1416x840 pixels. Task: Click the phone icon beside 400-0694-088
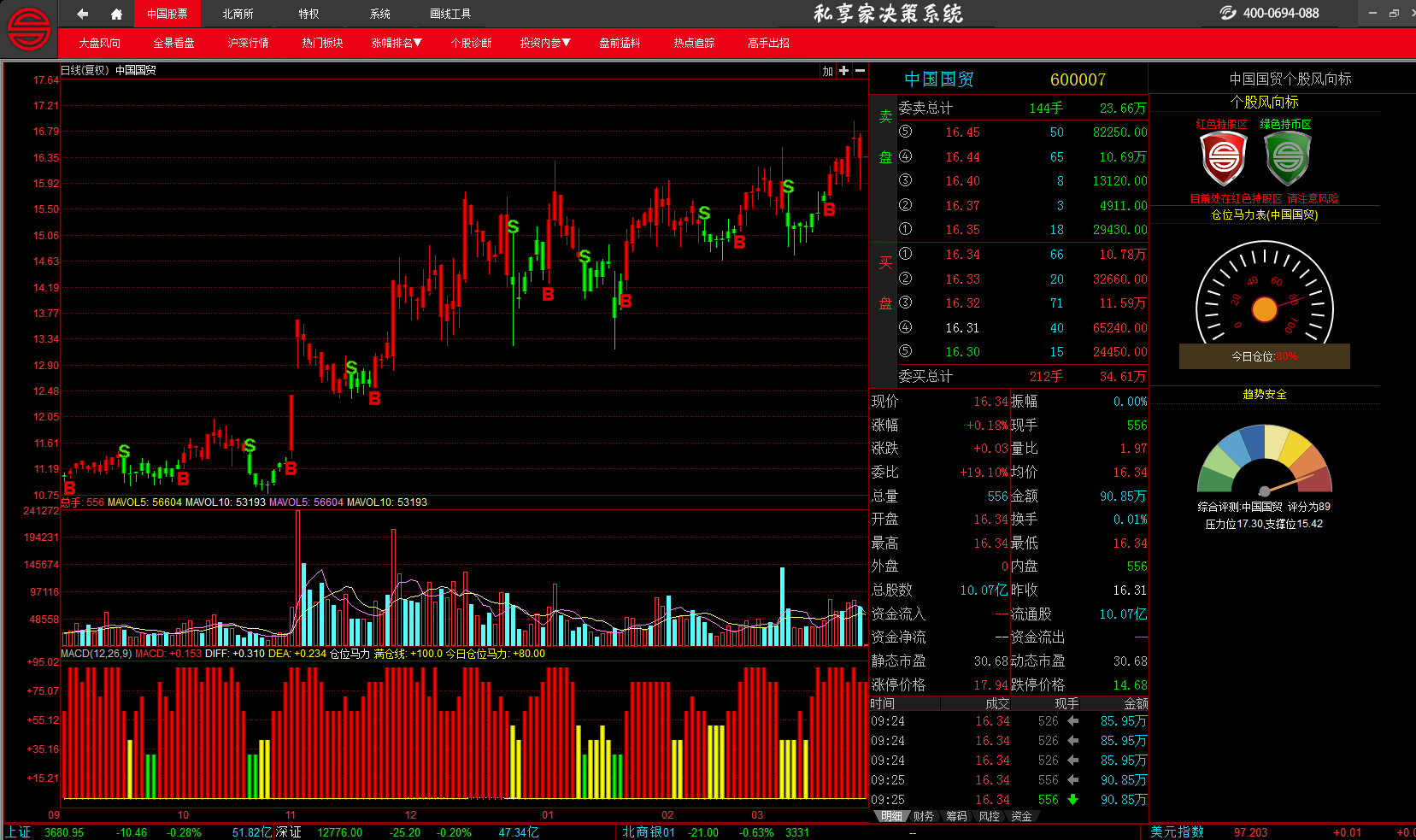(1228, 13)
